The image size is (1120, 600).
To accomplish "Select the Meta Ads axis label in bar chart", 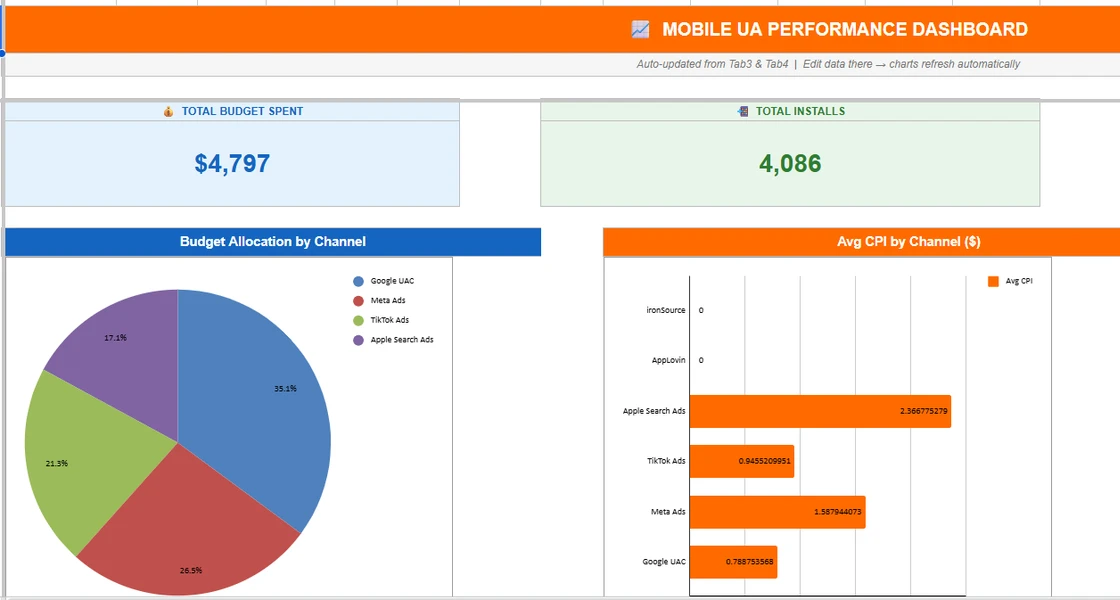I will point(669,512).
